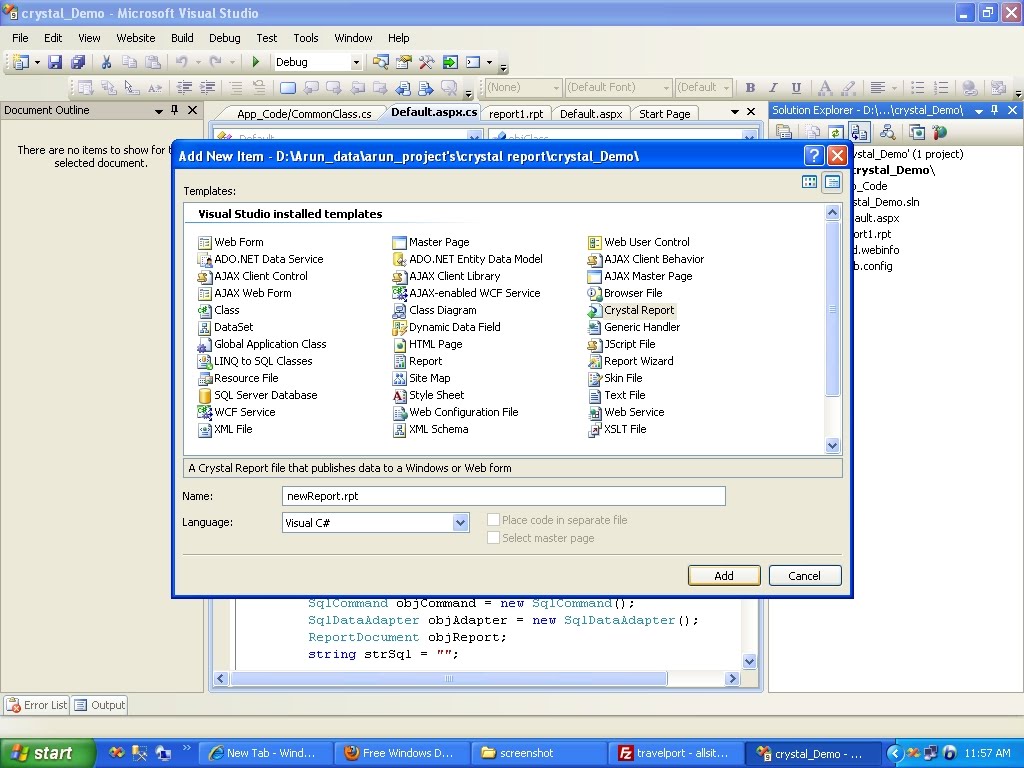Auto-hide the Document Outline panel

click(x=172, y=110)
